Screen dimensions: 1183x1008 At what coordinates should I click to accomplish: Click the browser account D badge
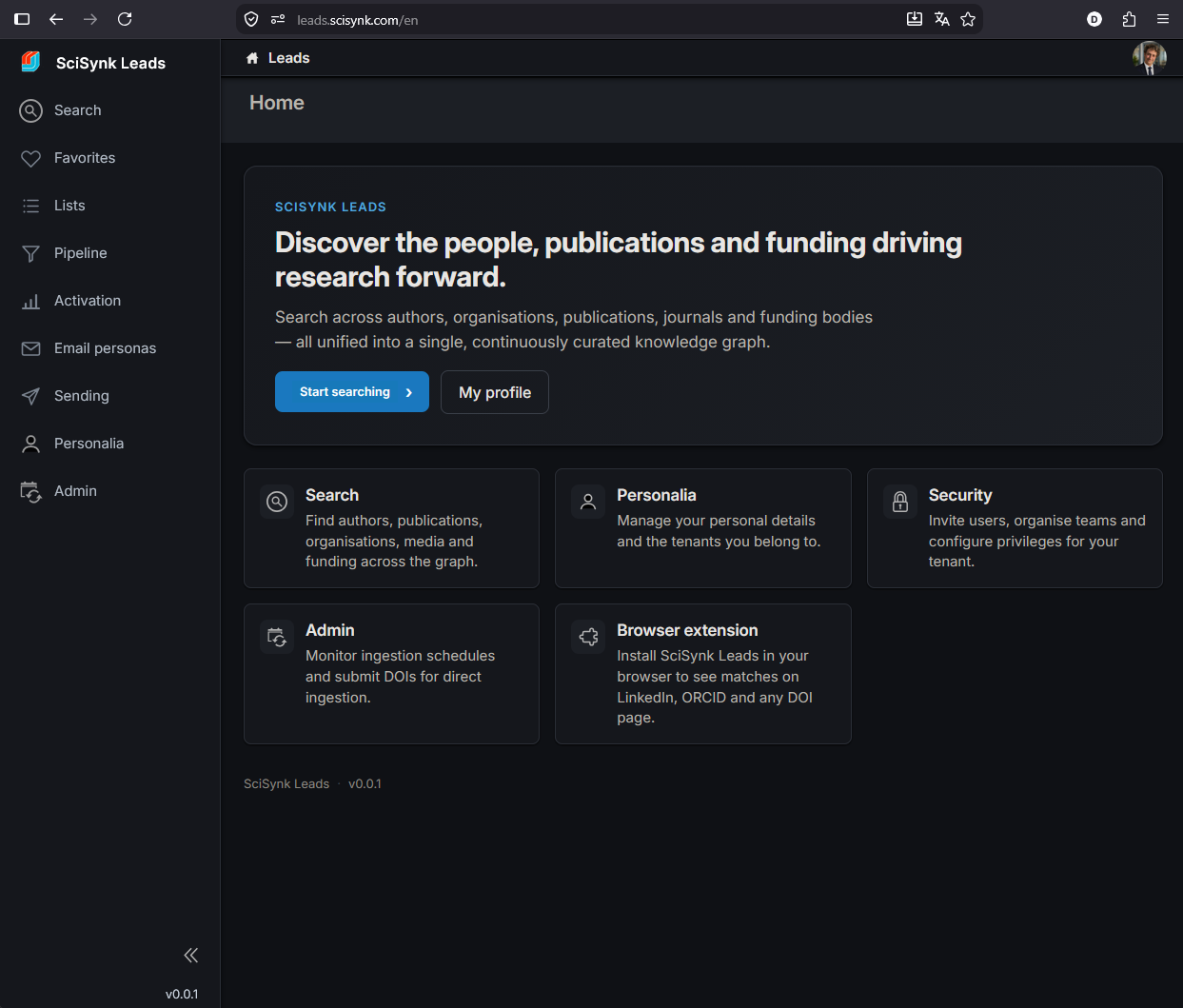coord(1094,19)
